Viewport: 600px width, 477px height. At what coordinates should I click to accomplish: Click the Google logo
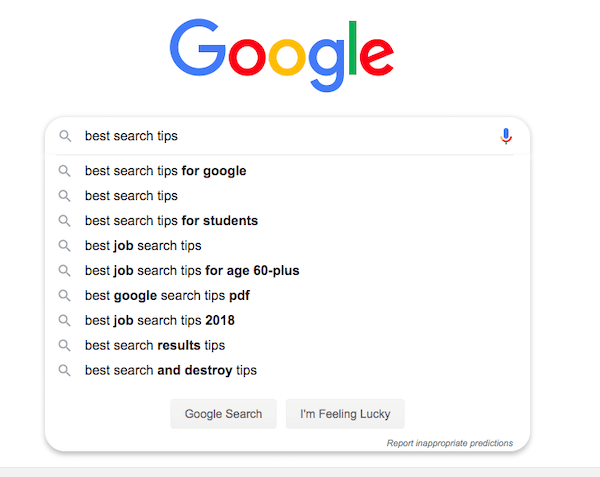282,55
